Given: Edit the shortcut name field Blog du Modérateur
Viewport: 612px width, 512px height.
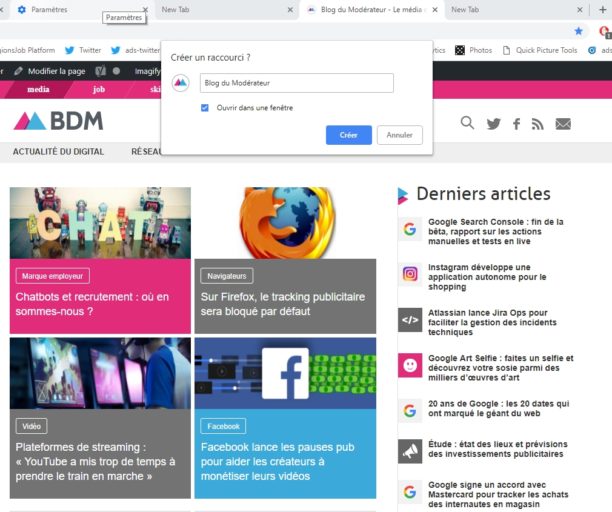Looking at the screenshot, I should (x=297, y=83).
